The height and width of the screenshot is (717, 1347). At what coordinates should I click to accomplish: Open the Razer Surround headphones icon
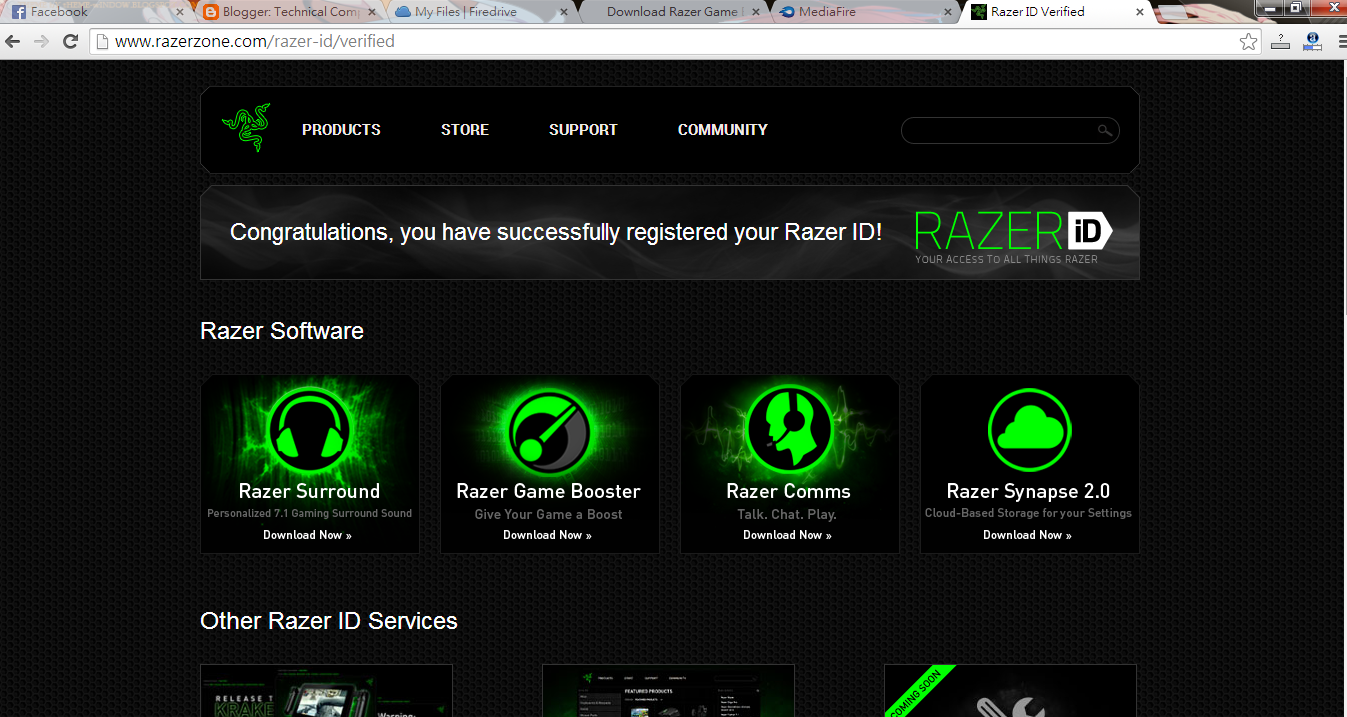click(x=309, y=430)
